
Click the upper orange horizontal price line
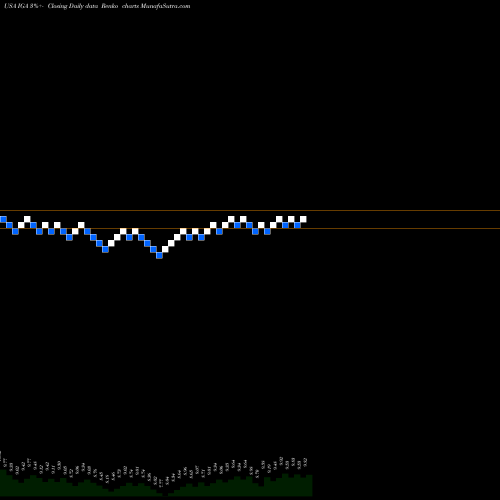click(250, 210)
